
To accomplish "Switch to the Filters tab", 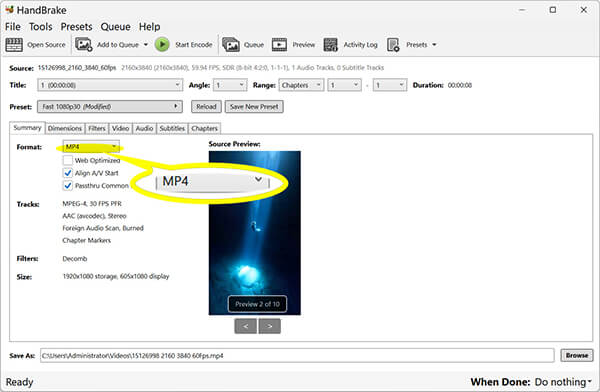I will click(97, 128).
